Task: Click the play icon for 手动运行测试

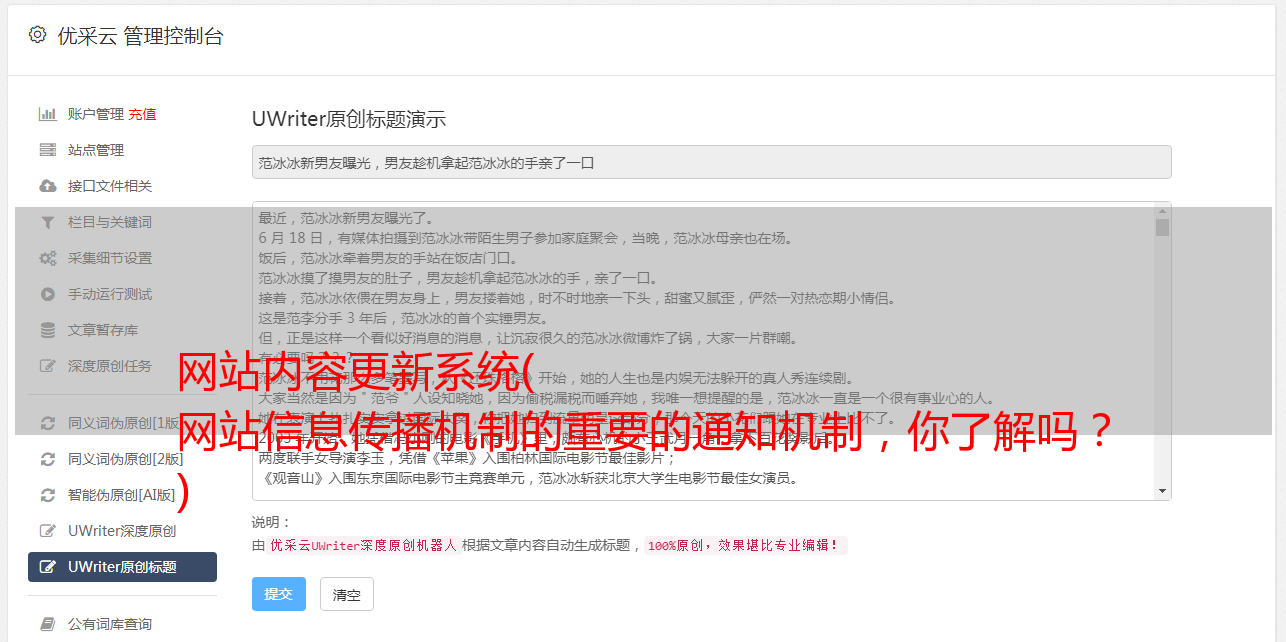Action: (x=47, y=294)
